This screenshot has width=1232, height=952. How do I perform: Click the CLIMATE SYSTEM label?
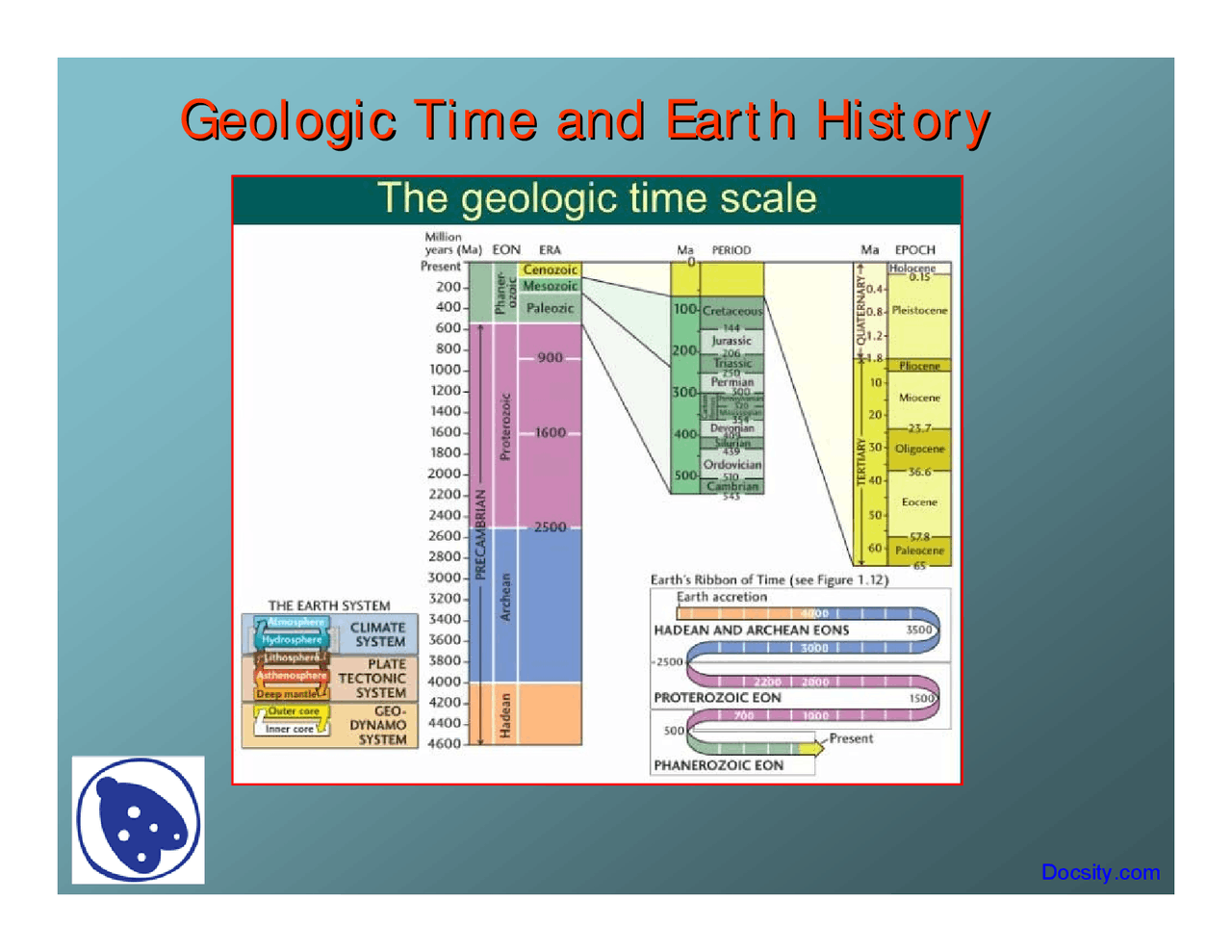(x=379, y=634)
